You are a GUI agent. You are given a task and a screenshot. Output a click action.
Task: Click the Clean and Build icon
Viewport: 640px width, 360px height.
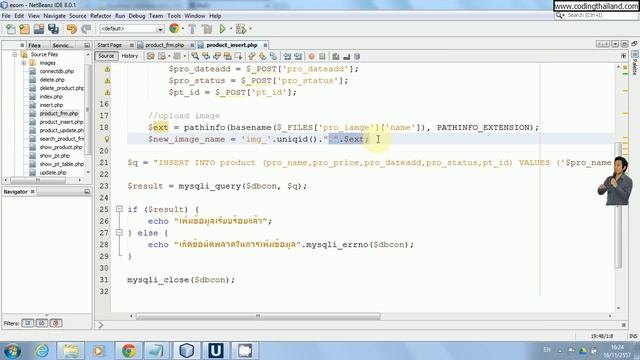[207, 29]
